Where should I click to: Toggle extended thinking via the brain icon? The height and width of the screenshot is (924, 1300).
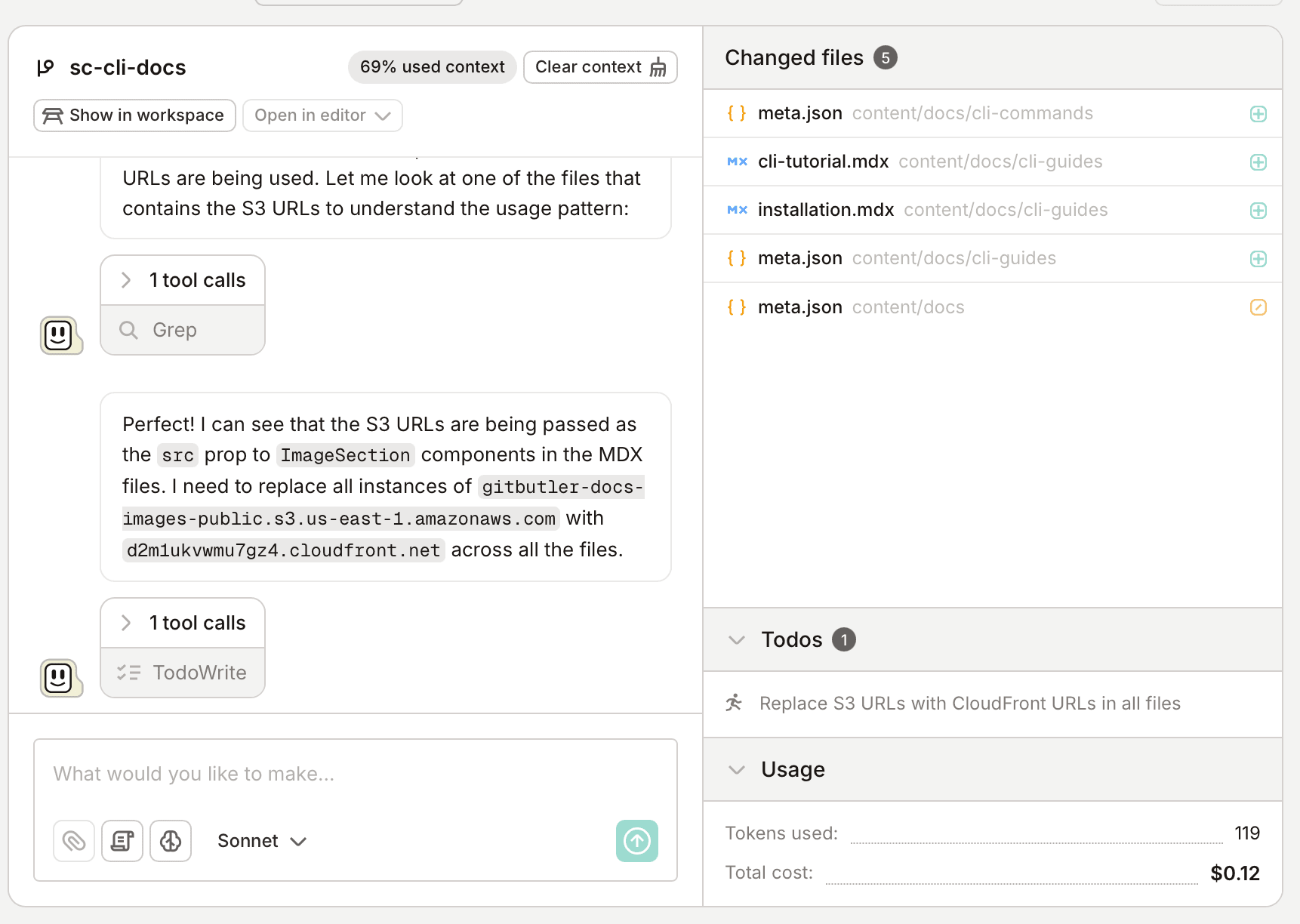click(170, 840)
